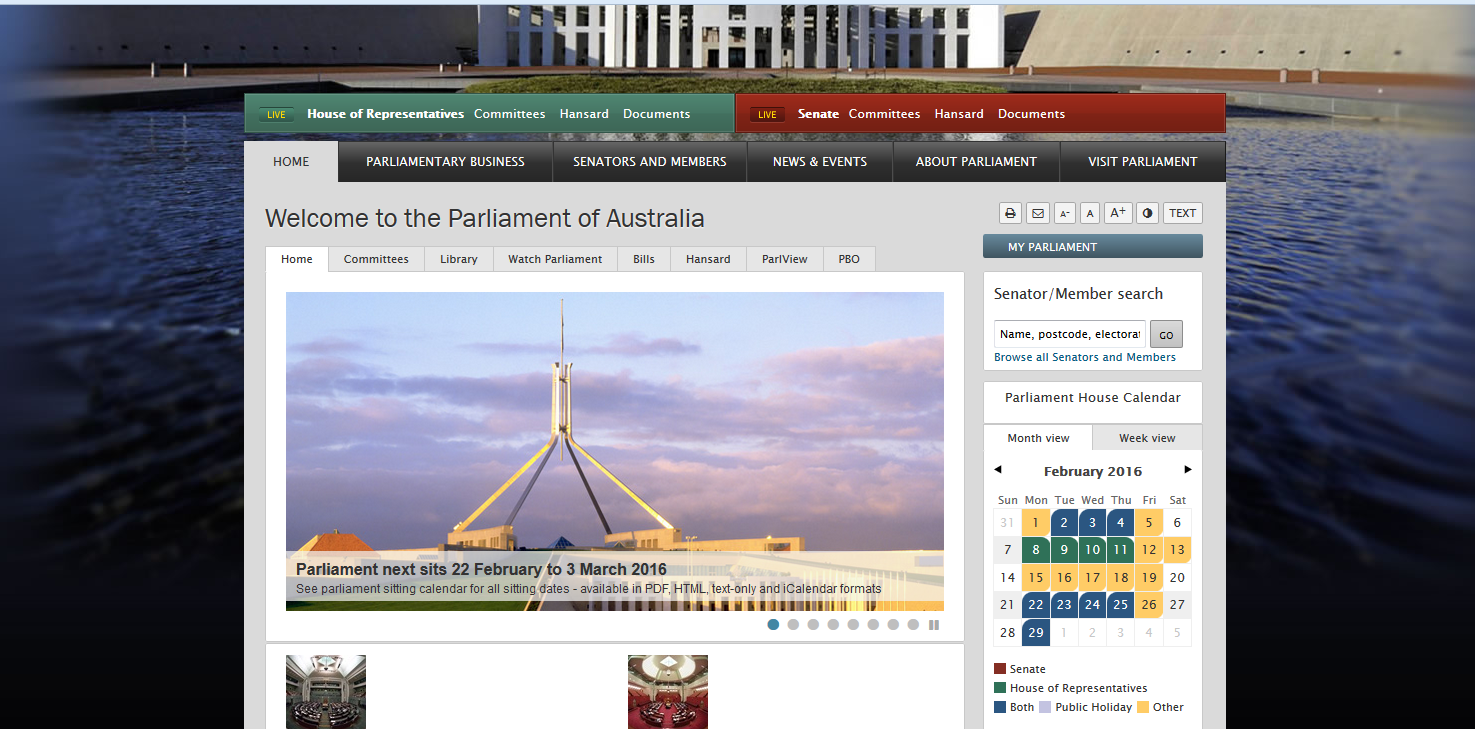The height and width of the screenshot is (729, 1475).
Task: Toggle high contrast mode icon
Action: pyautogui.click(x=1147, y=213)
